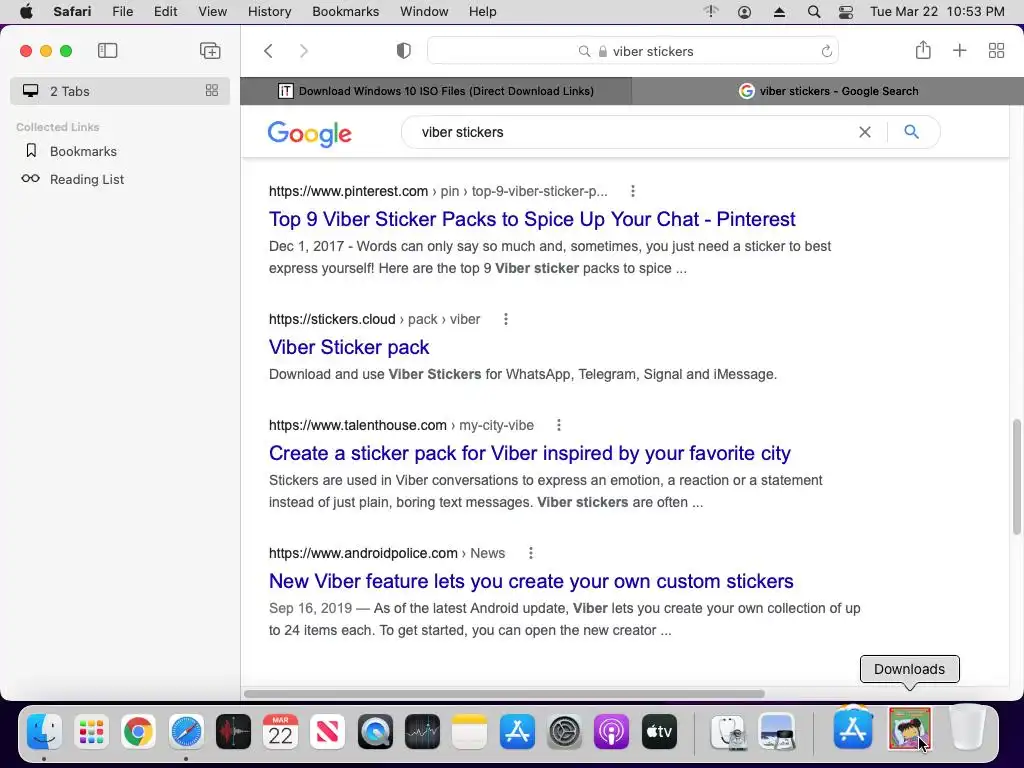Go forward to the next page
The height and width of the screenshot is (768, 1024).
pos(304,51)
